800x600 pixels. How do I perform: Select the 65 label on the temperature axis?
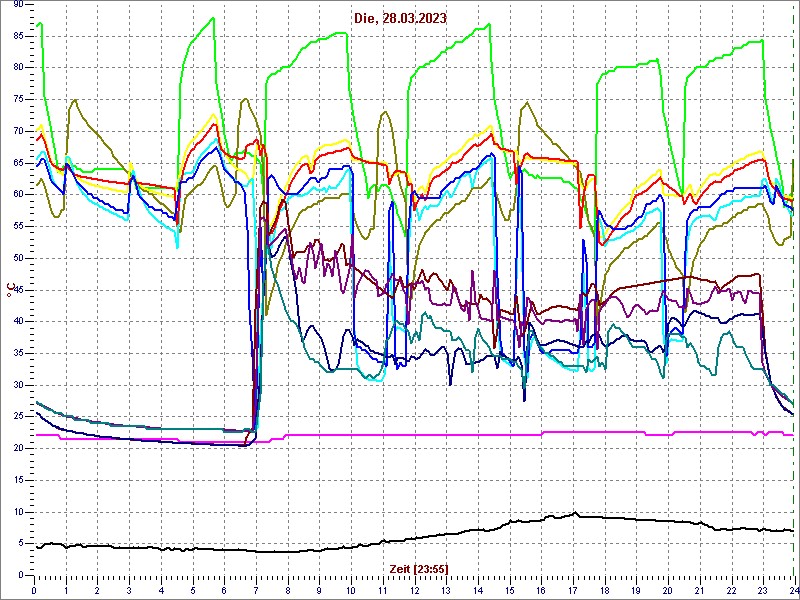coord(18,163)
